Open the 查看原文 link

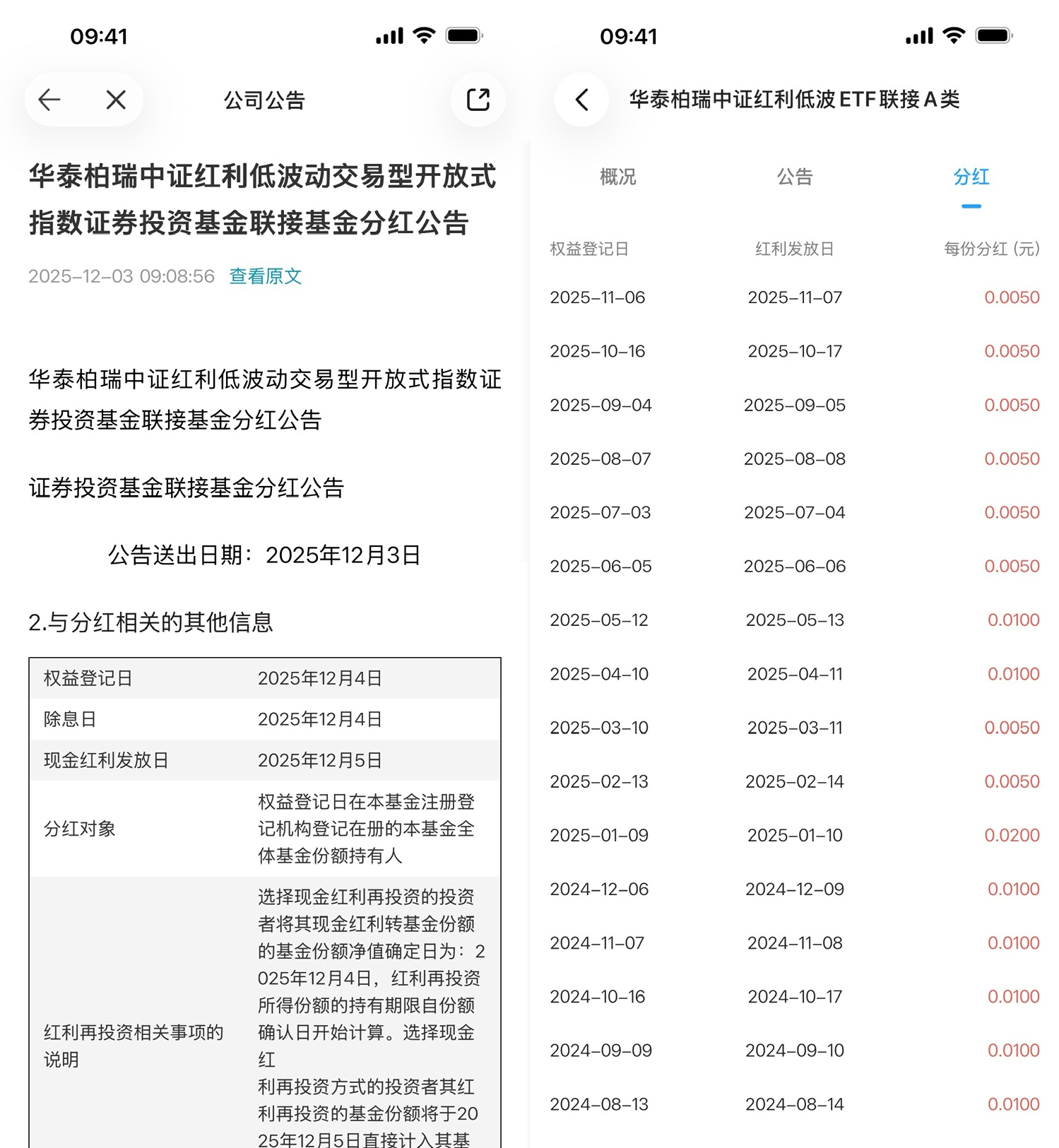click(266, 276)
